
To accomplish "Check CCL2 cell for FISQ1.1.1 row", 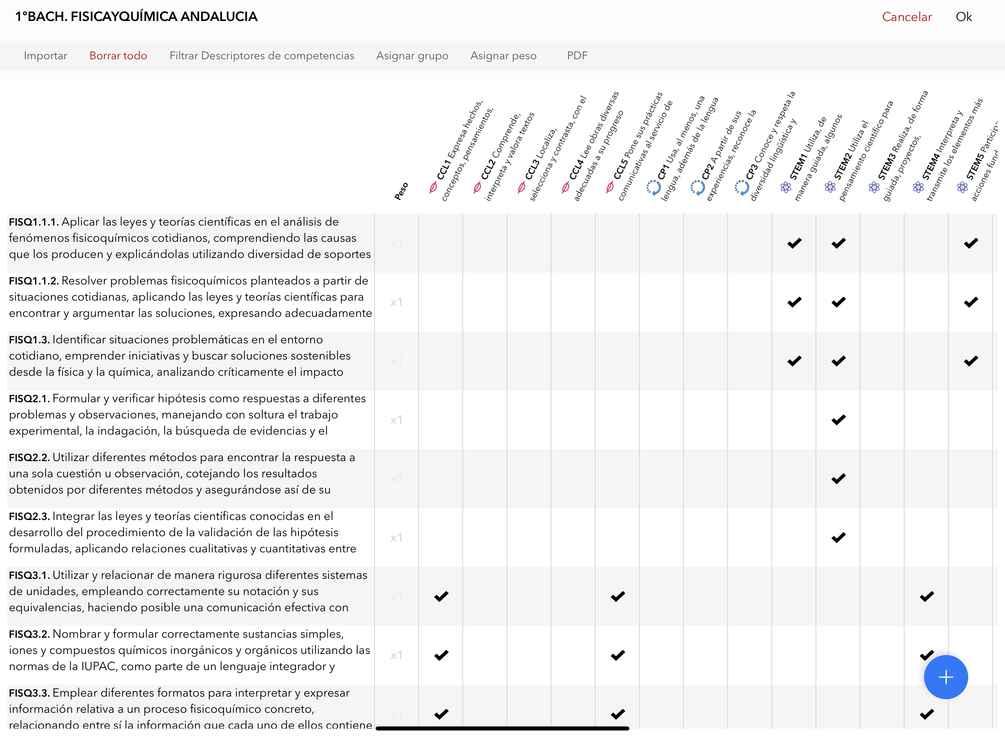I will point(485,243).
